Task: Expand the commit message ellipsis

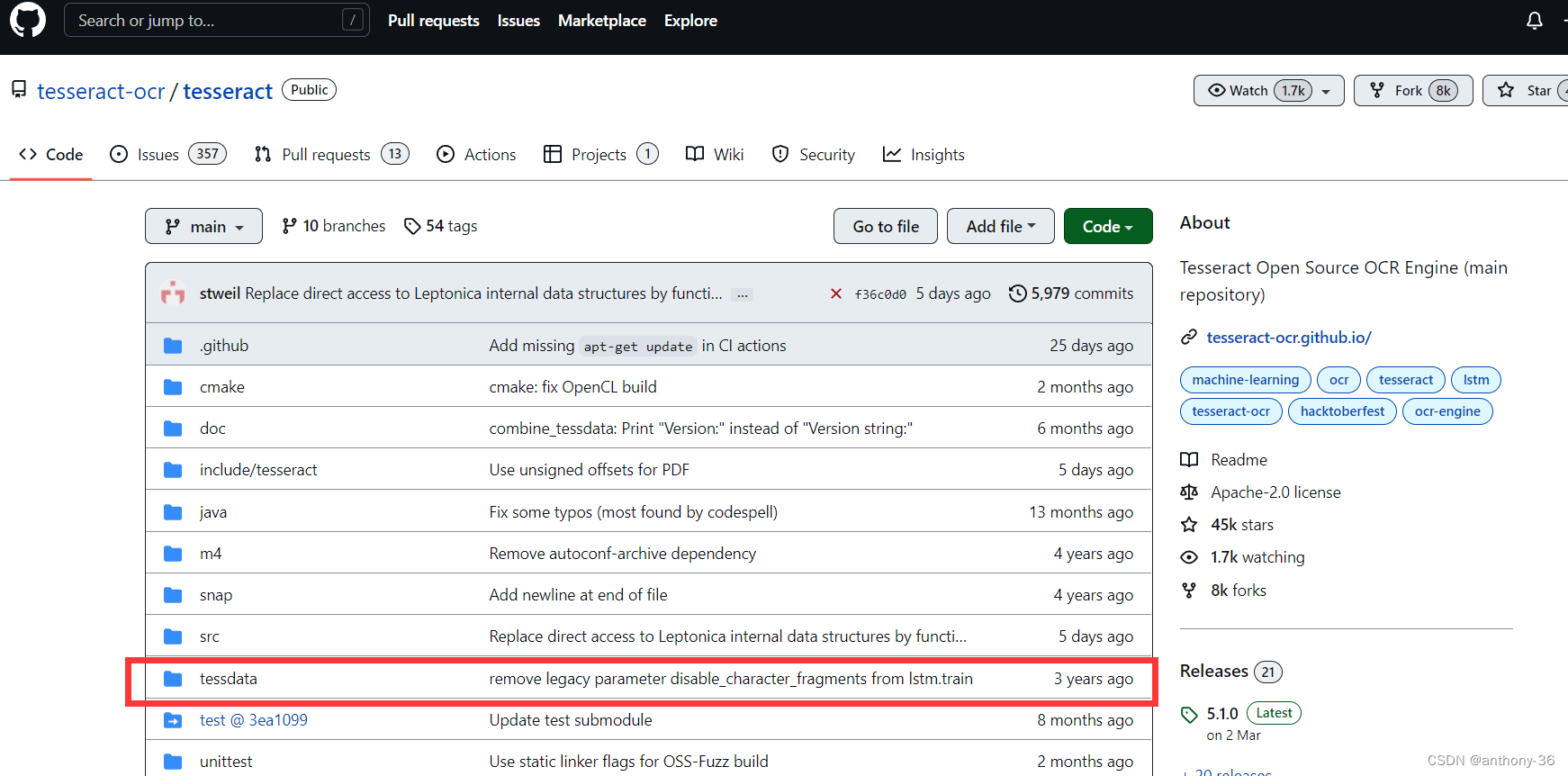Action: coord(743,294)
